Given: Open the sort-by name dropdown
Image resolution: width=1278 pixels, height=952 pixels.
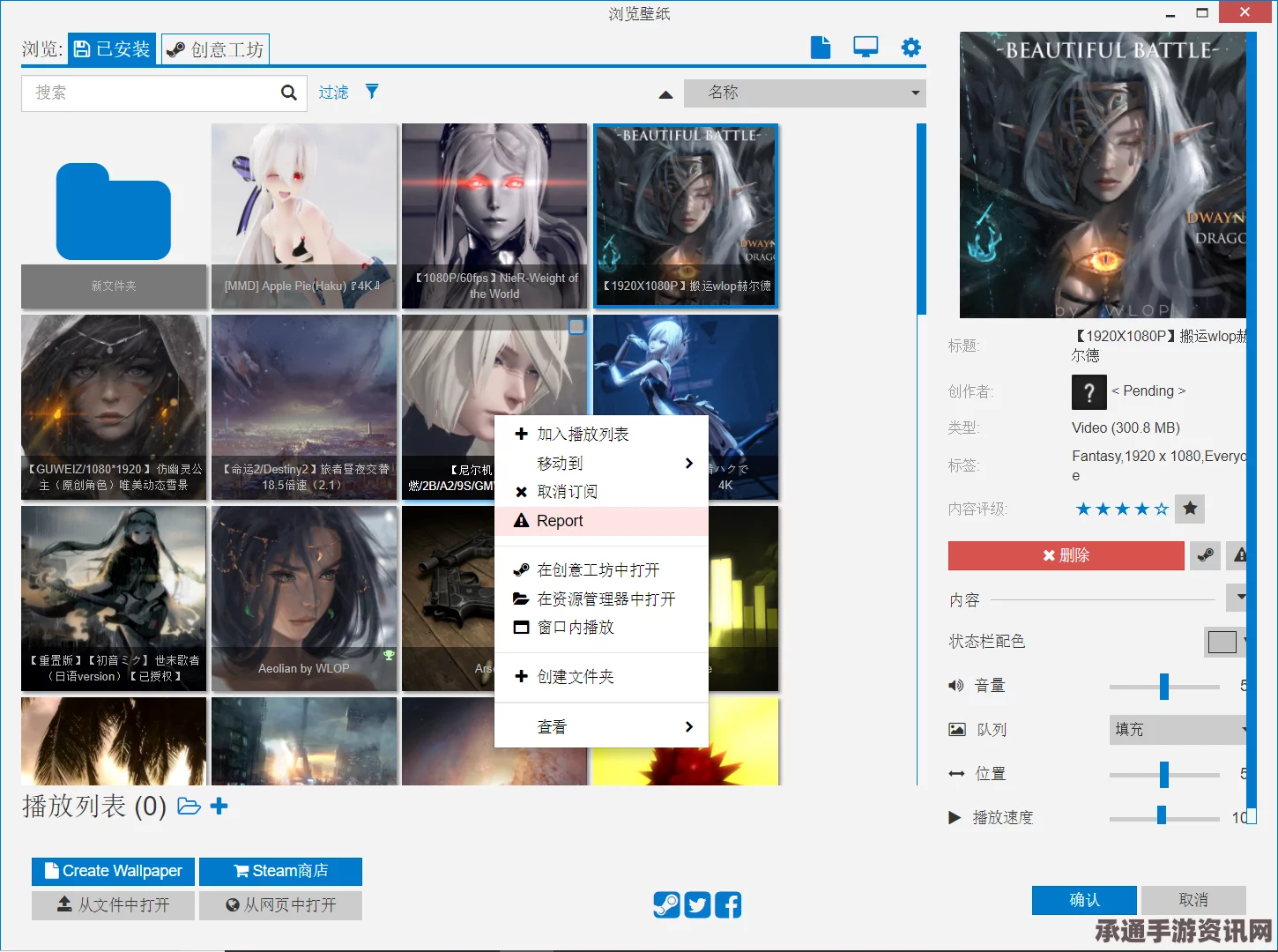Looking at the screenshot, I should point(805,93).
